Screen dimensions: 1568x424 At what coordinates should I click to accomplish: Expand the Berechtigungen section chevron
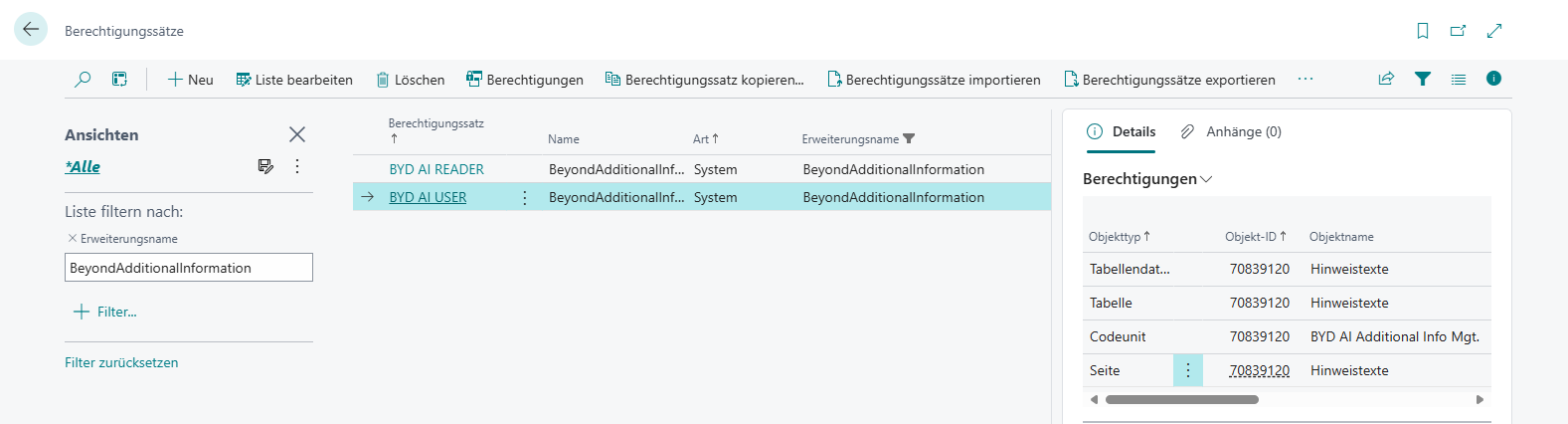click(1207, 179)
